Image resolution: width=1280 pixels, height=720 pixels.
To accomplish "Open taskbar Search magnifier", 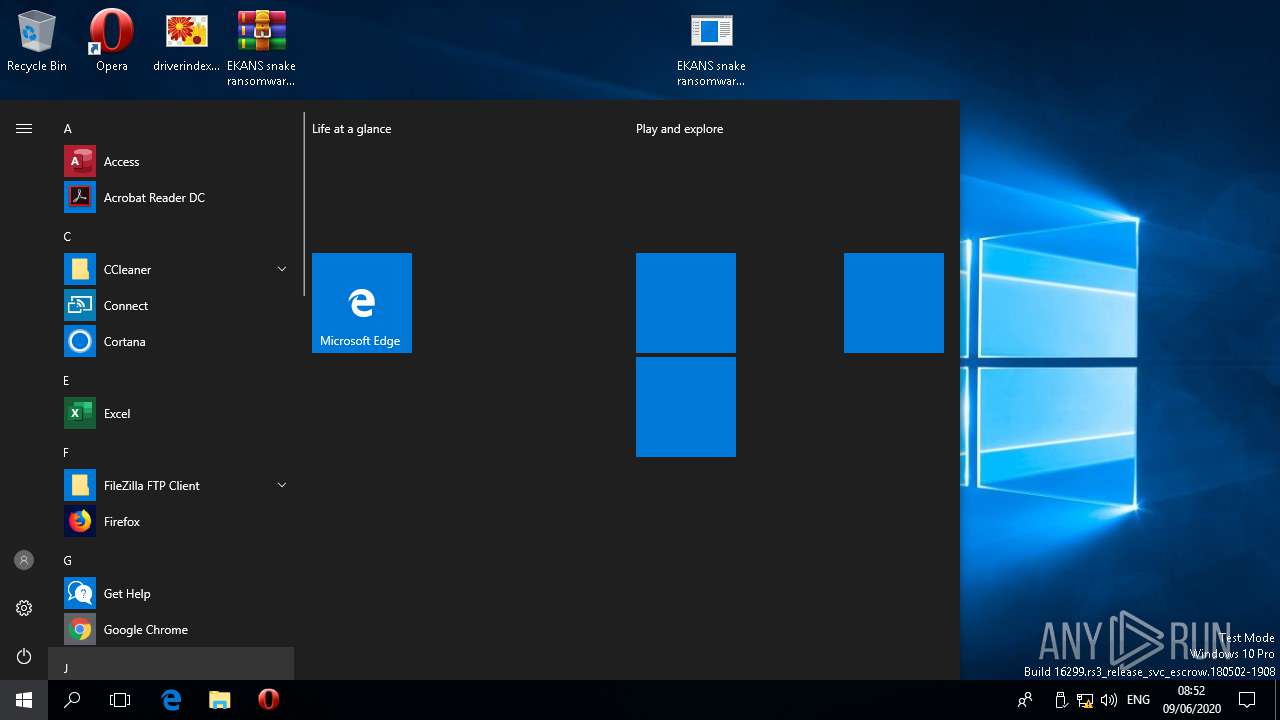I will tap(72, 700).
